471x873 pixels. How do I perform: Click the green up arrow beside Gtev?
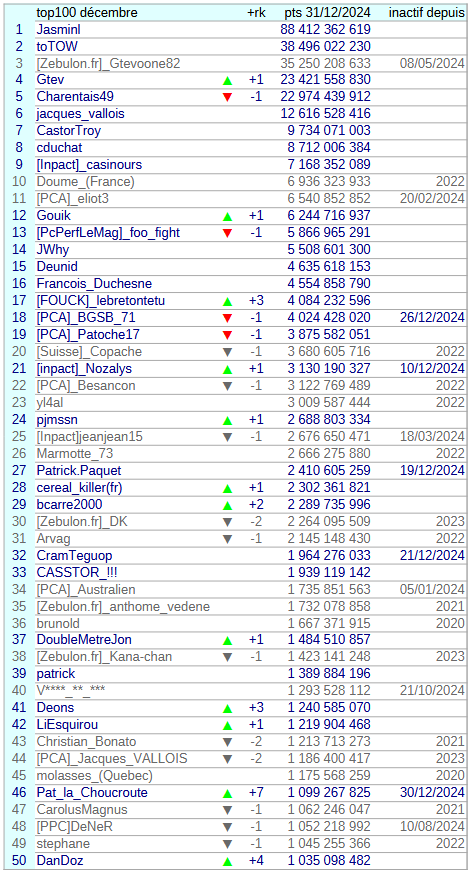tap(227, 80)
